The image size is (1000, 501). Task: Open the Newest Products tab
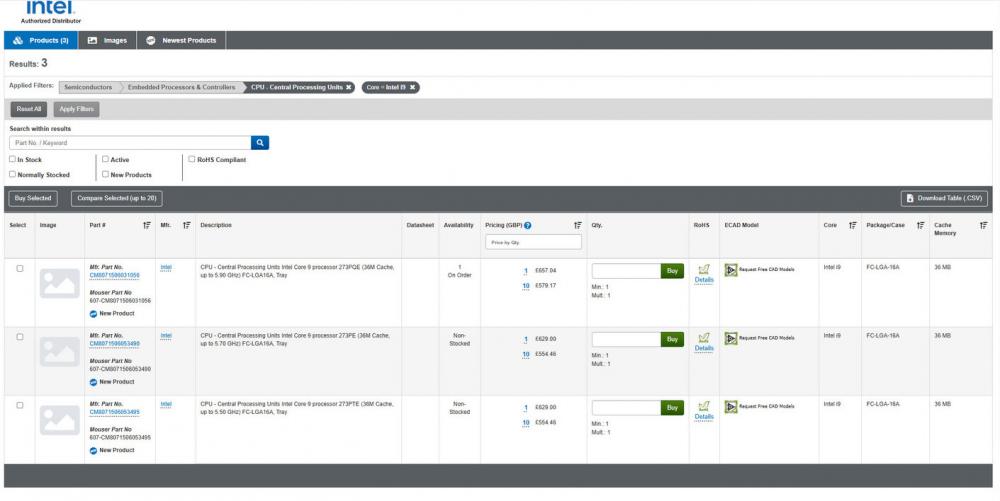click(x=182, y=40)
